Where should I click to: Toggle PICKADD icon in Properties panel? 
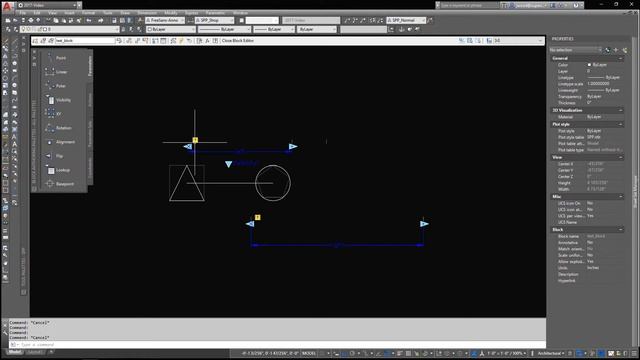click(607, 50)
